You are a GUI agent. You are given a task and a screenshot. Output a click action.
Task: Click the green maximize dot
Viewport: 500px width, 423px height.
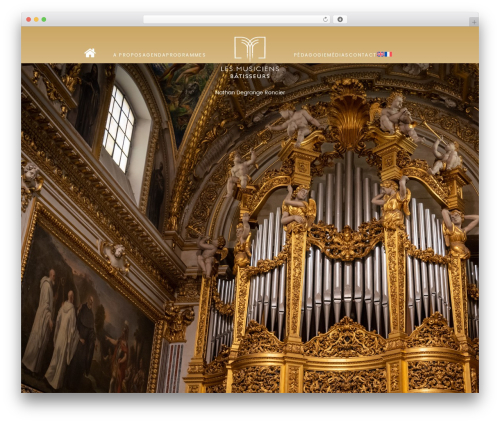(x=44, y=19)
